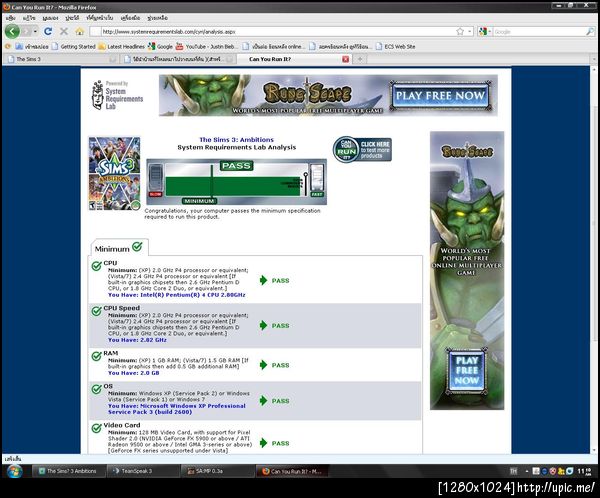Screen dimensions: 600x498
Task: Open a new tab with plus button
Action: tap(360, 59)
